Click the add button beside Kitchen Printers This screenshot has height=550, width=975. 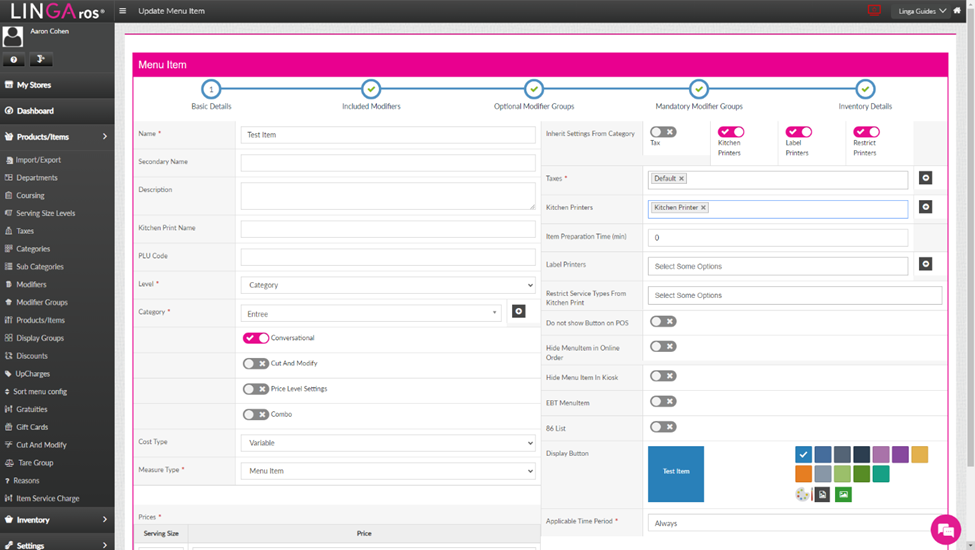(x=925, y=206)
